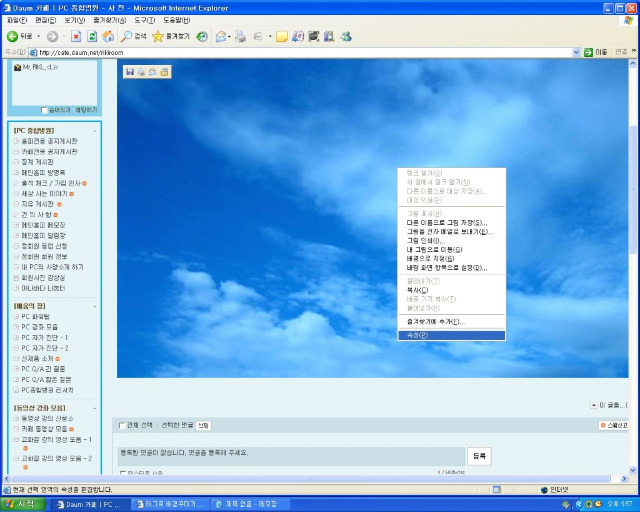Screen dimensions: 640x512
Task: Click the vertical scrollbar up arrow
Action: 633,63
